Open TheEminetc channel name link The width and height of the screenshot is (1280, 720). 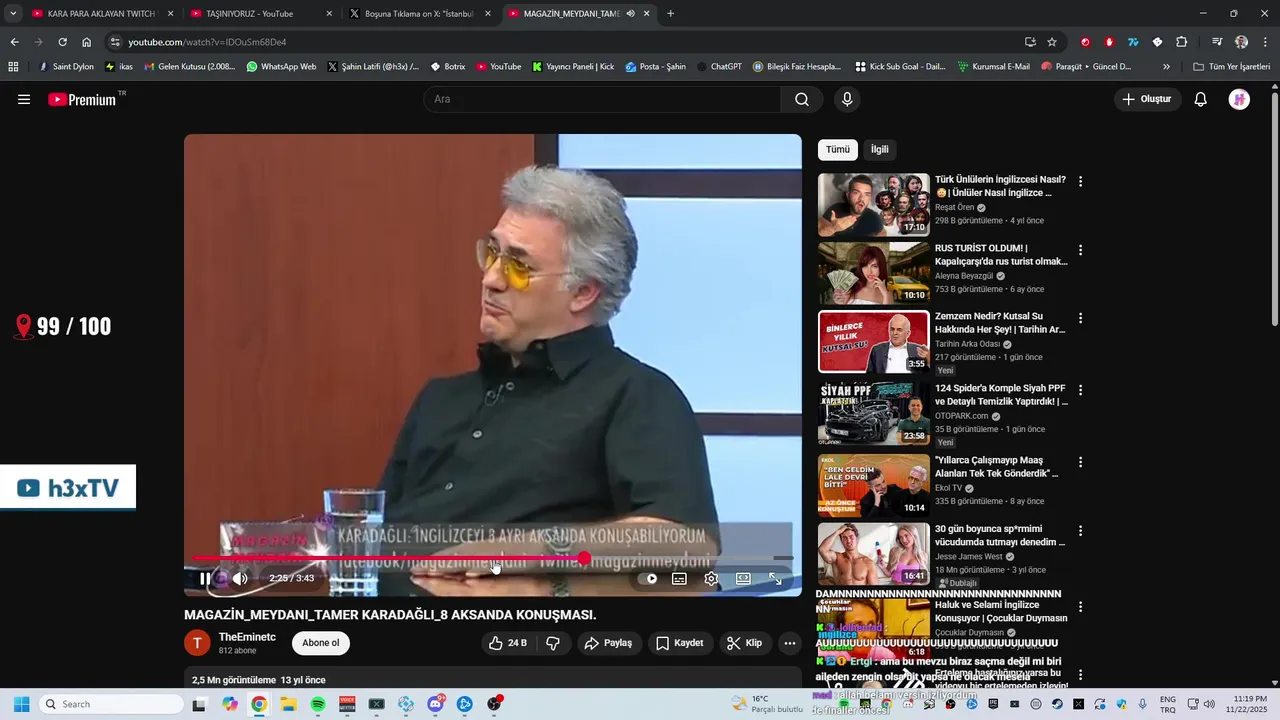247,637
